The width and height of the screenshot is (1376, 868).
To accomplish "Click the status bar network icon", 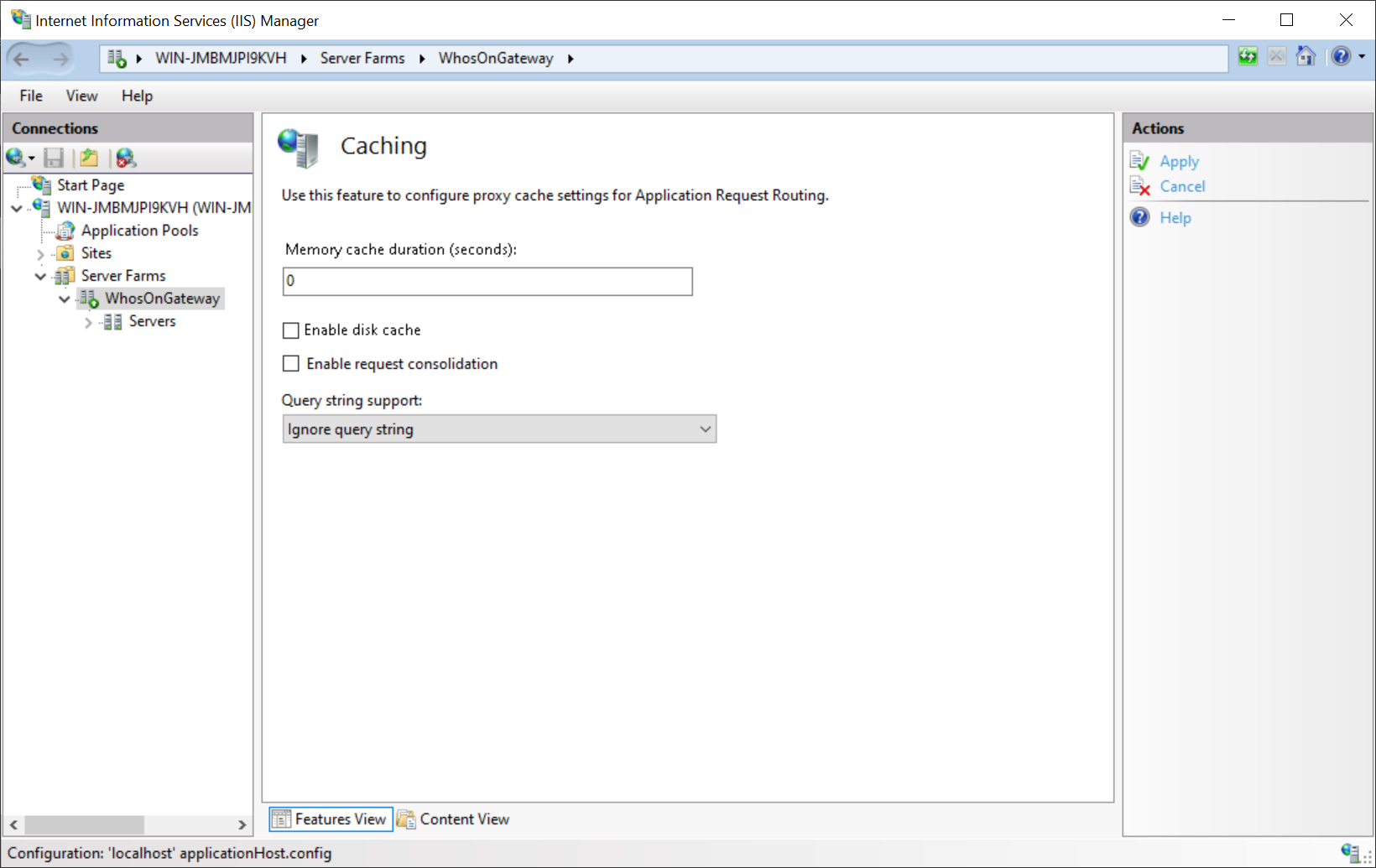I will pyautogui.click(x=1350, y=853).
